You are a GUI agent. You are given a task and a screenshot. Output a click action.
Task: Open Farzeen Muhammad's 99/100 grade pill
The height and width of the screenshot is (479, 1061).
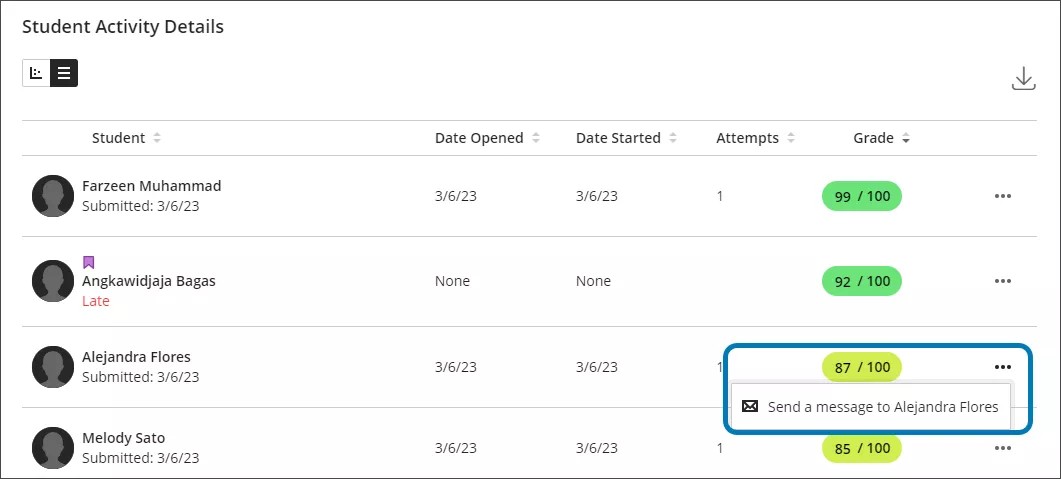coord(861,196)
